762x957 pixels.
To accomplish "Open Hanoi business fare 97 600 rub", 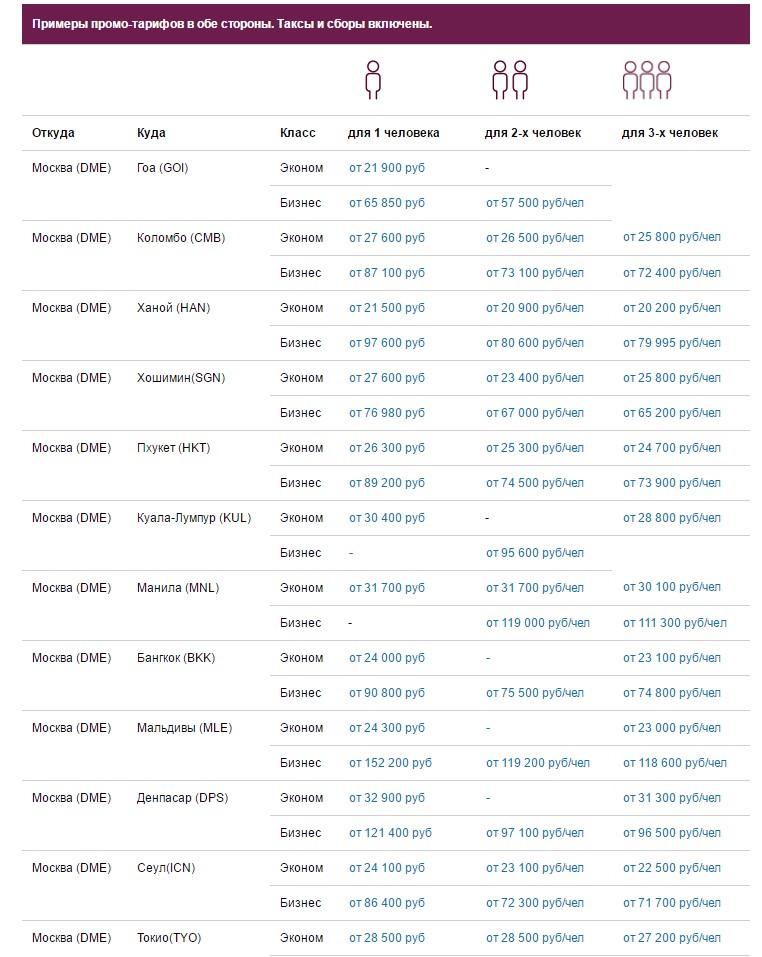I will click(386, 343).
